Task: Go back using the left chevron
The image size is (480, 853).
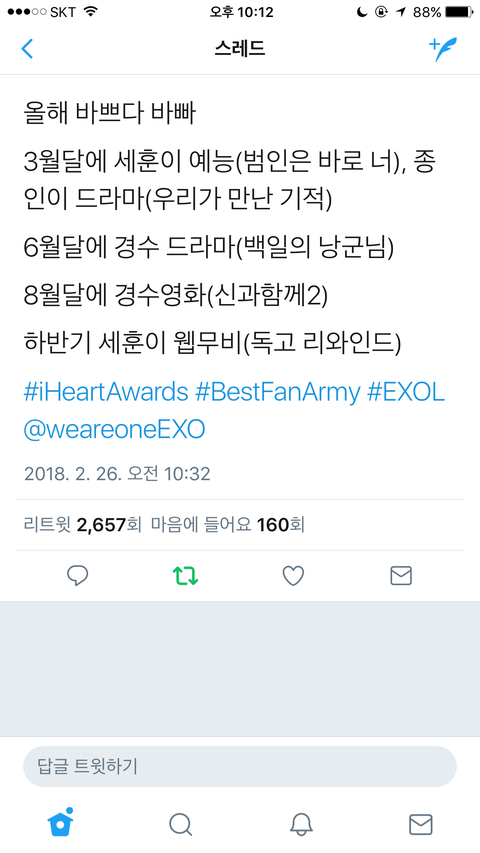Action: point(27,49)
